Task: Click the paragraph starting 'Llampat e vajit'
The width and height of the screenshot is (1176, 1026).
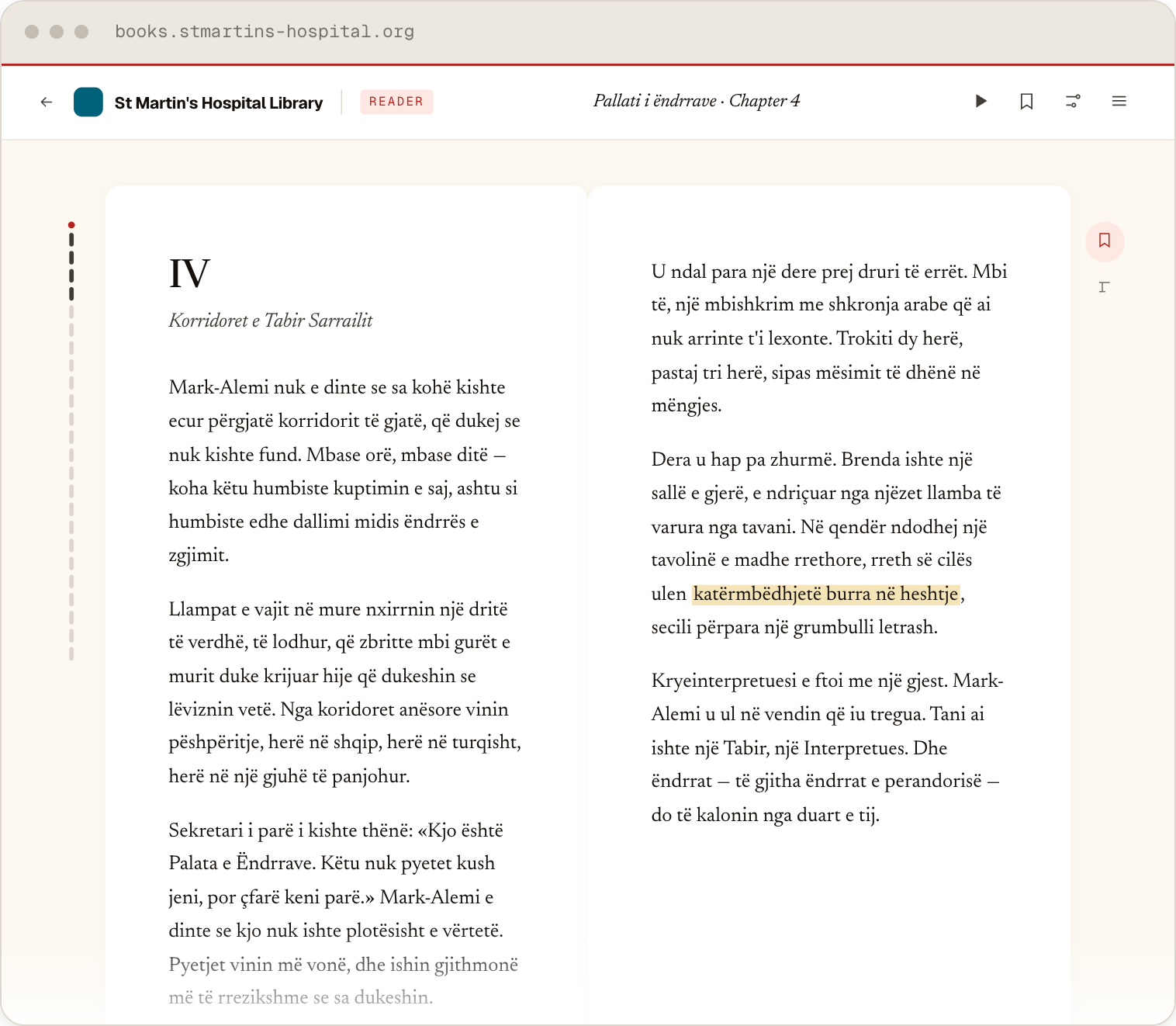Action: [x=345, y=692]
